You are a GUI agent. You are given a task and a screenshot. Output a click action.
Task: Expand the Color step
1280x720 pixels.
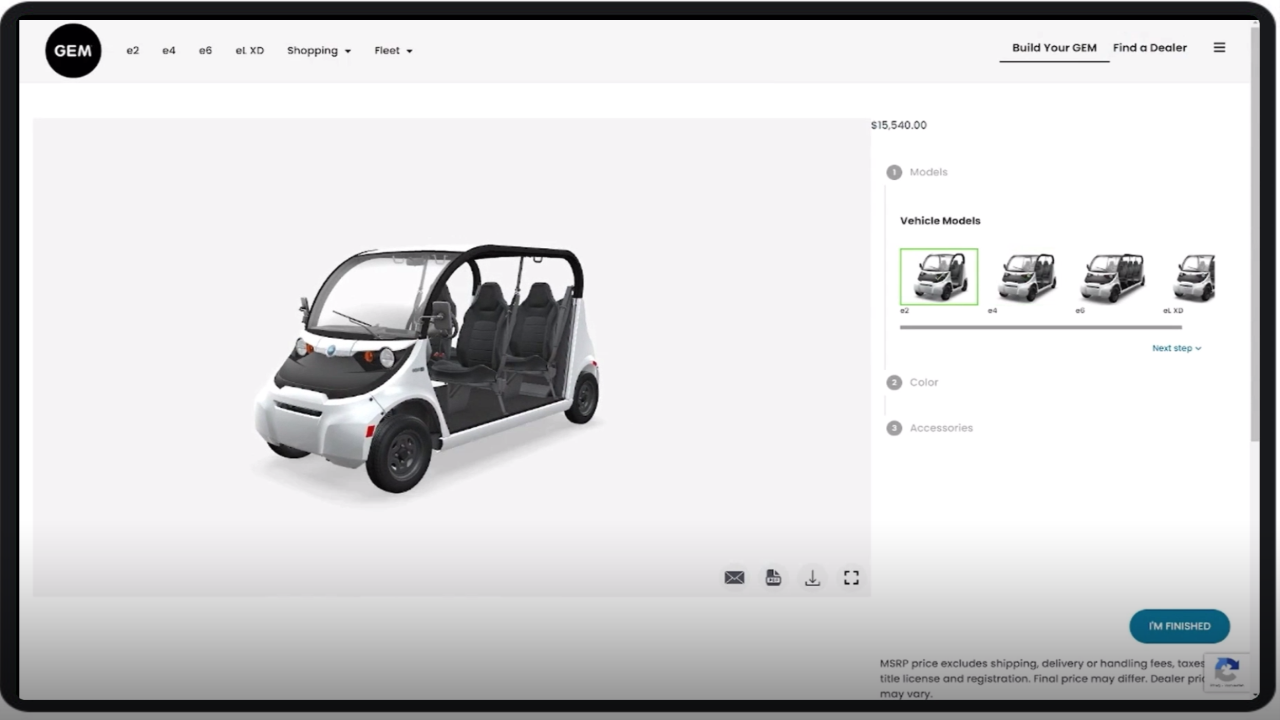[x=924, y=382]
